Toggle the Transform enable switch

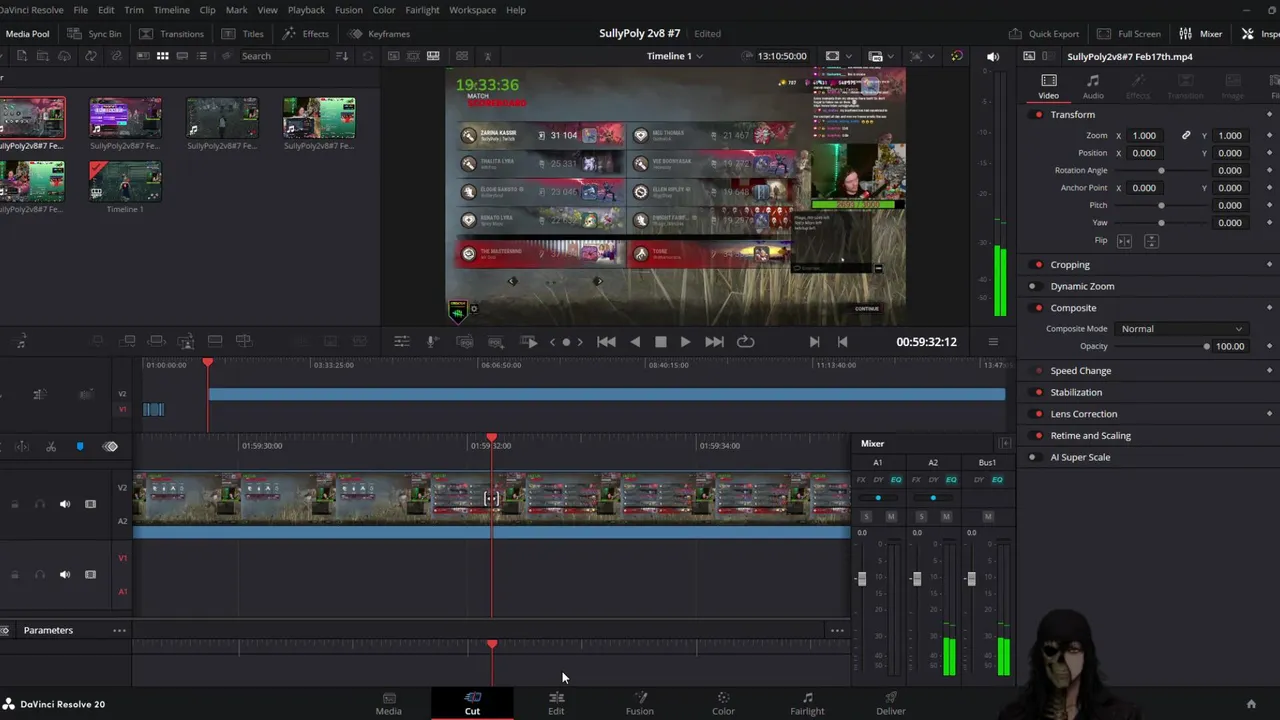point(1038,115)
